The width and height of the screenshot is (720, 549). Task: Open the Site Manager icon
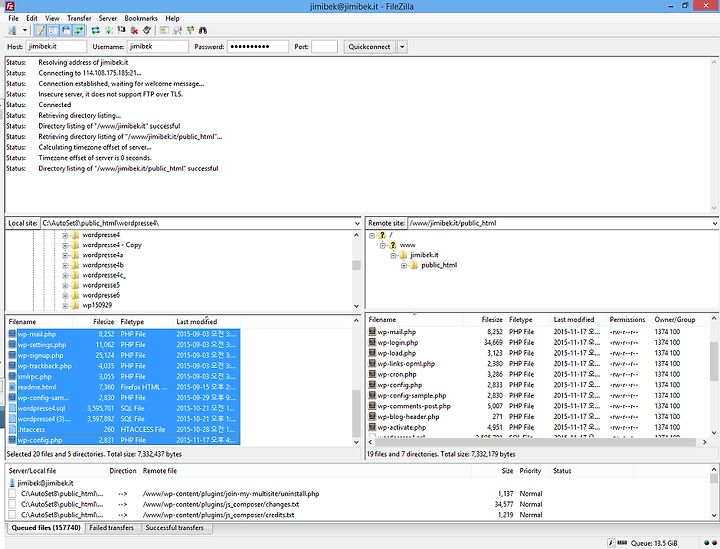(x=12, y=30)
